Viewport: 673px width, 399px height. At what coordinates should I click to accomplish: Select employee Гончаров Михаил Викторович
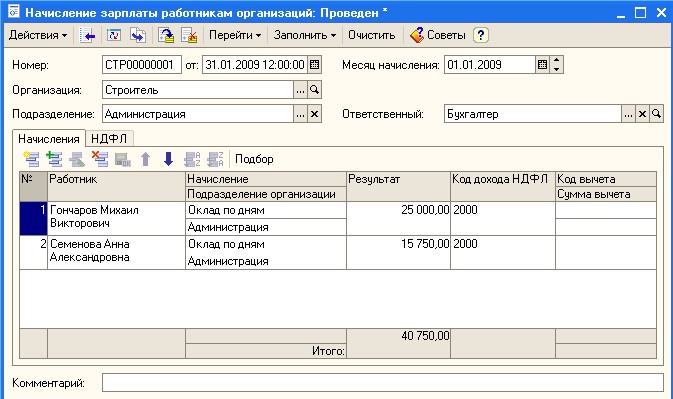(116, 218)
